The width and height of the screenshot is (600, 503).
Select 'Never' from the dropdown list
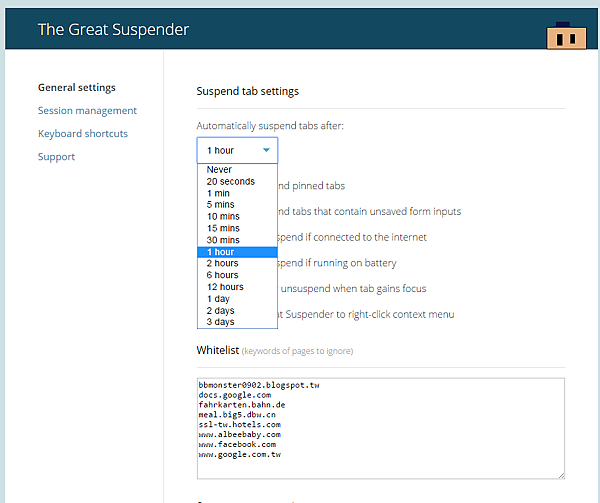click(219, 170)
